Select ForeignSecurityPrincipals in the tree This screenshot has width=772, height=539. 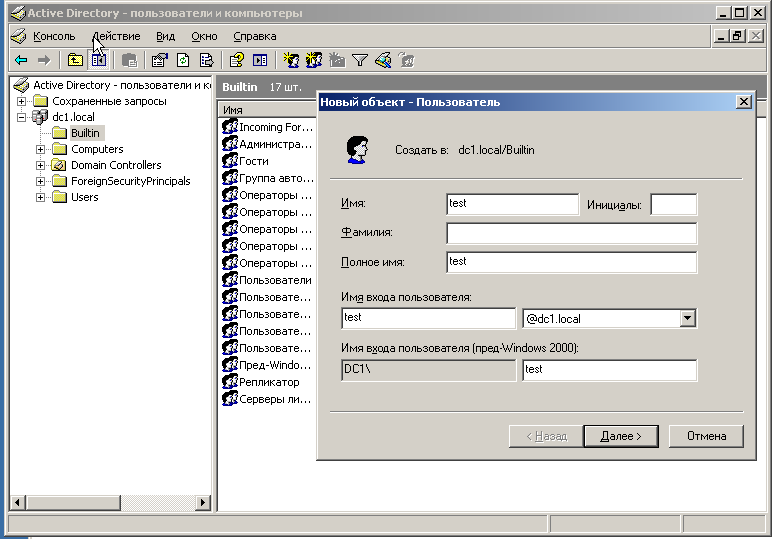point(130,181)
